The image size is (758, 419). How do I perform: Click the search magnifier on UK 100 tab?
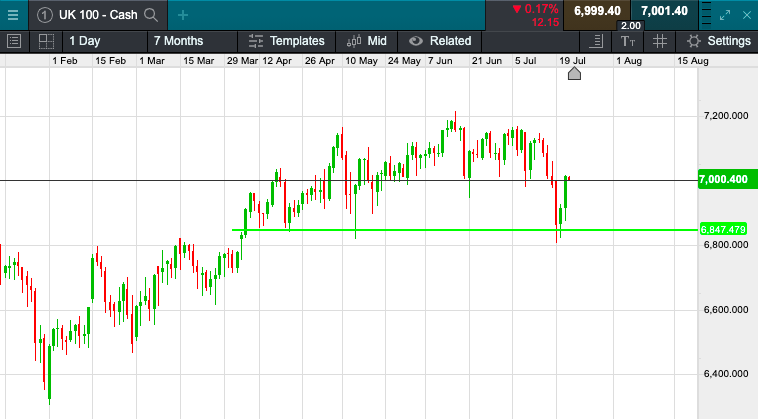151,14
